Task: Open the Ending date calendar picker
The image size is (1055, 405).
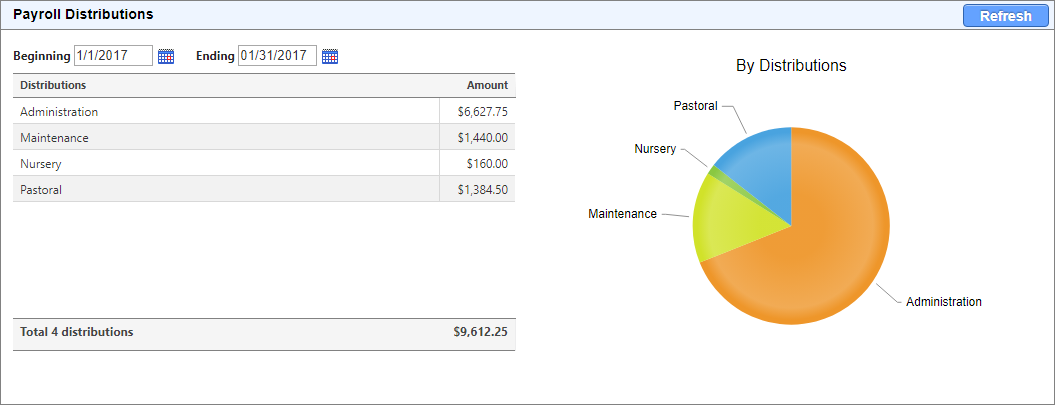Action: point(330,56)
